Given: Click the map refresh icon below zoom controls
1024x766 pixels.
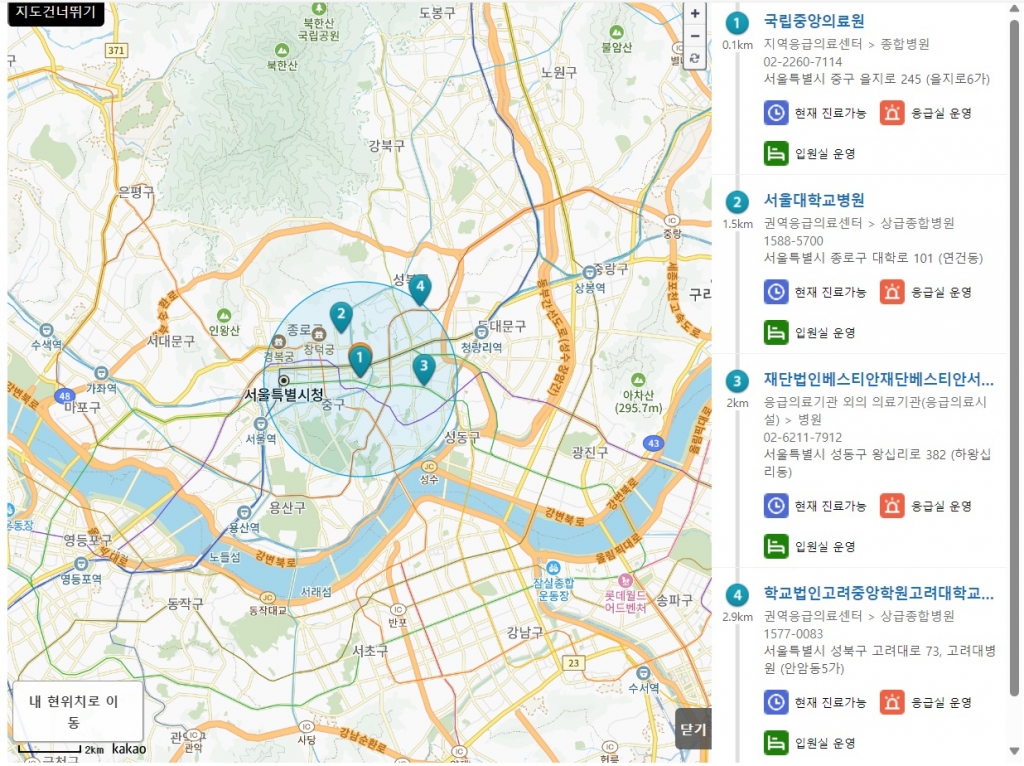Looking at the screenshot, I should point(695,59).
